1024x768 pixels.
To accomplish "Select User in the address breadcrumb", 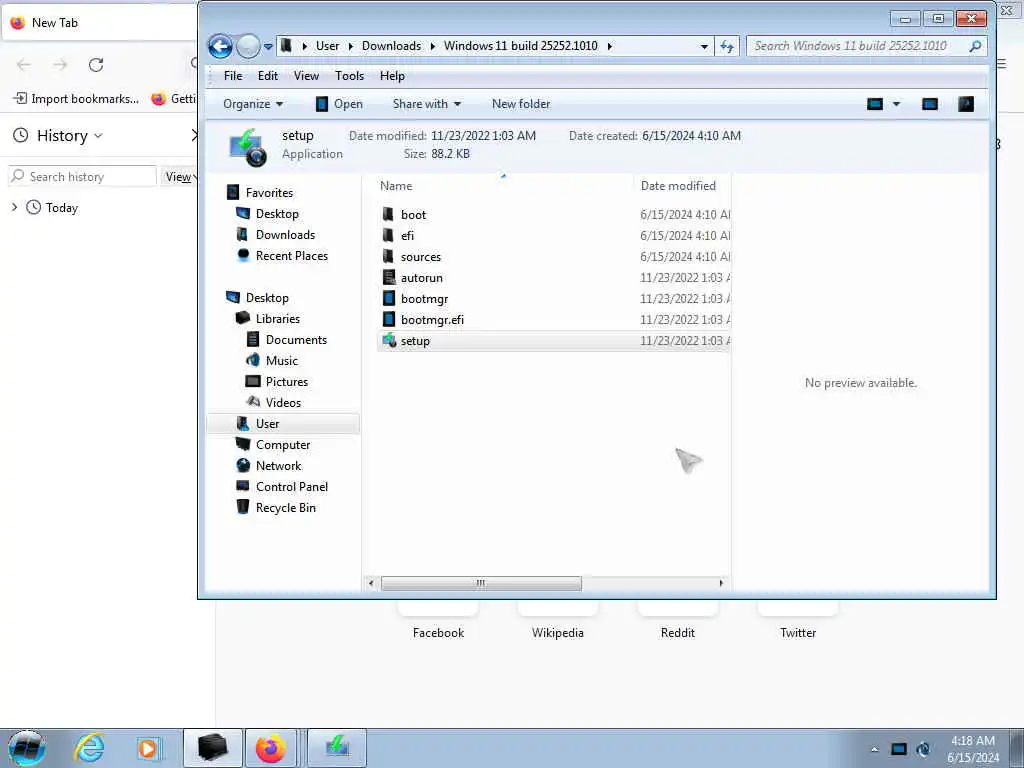I will (x=327, y=46).
